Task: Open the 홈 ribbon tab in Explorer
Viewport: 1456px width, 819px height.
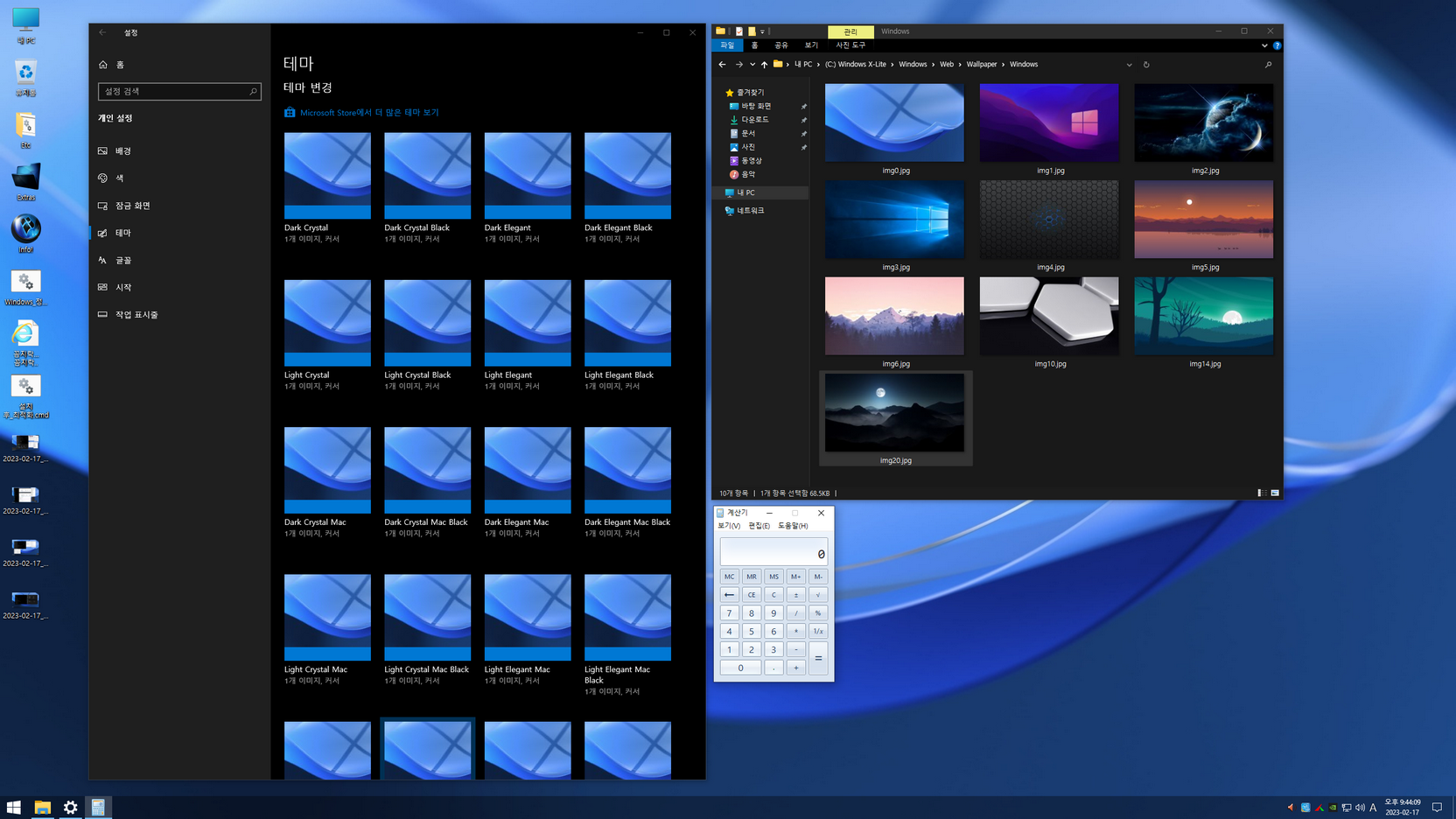Action: coord(754,45)
